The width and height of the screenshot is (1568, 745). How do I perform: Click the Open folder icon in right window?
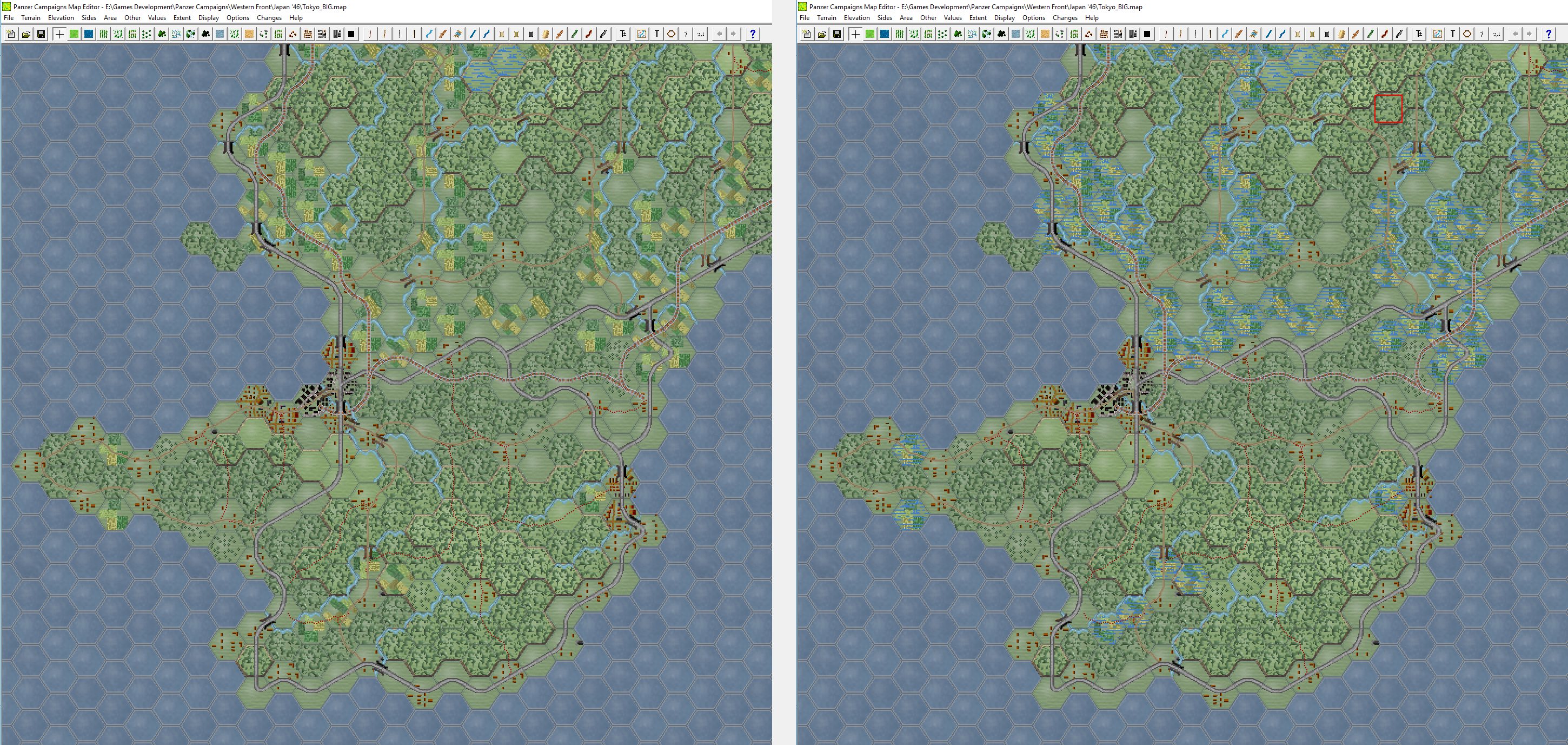[822, 34]
